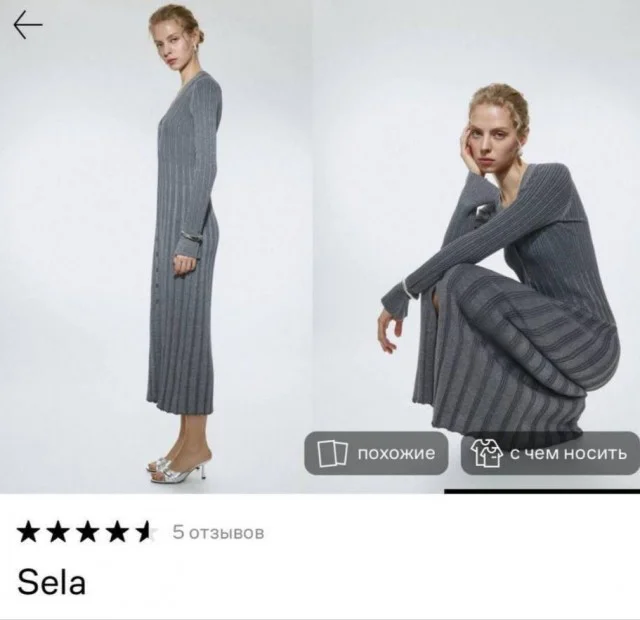Screen dimensions: 640x620
Task: Open the Sela brand name
Action: 51,582
